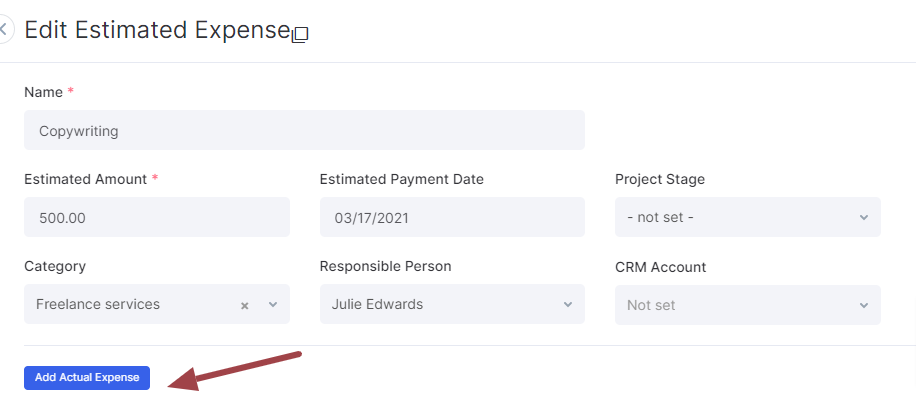The image size is (916, 405).
Task: Click the chevron arrow in Project Stage field
Action: tap(864, 217)
